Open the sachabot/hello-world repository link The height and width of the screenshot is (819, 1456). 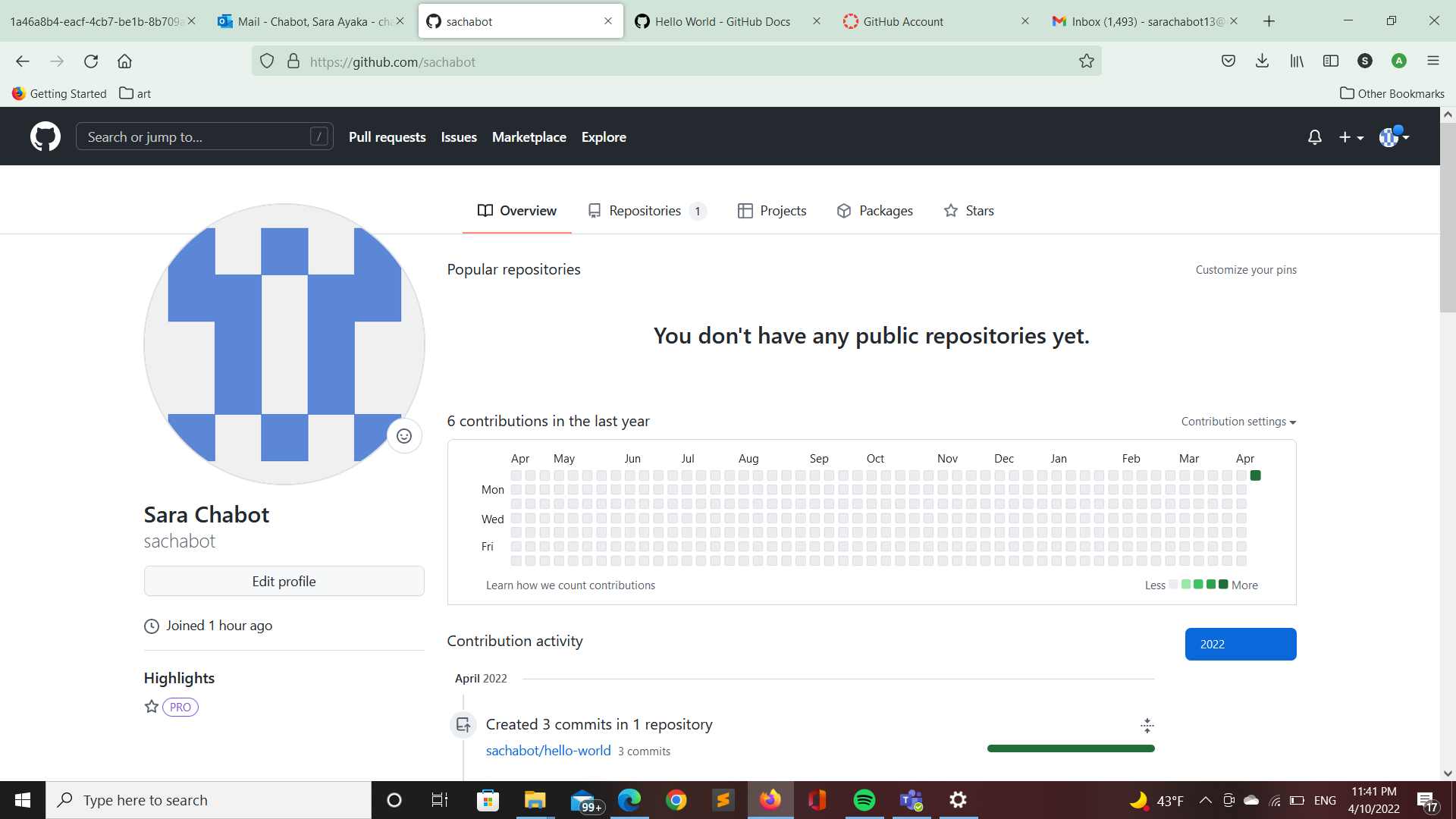coord(548,751)
